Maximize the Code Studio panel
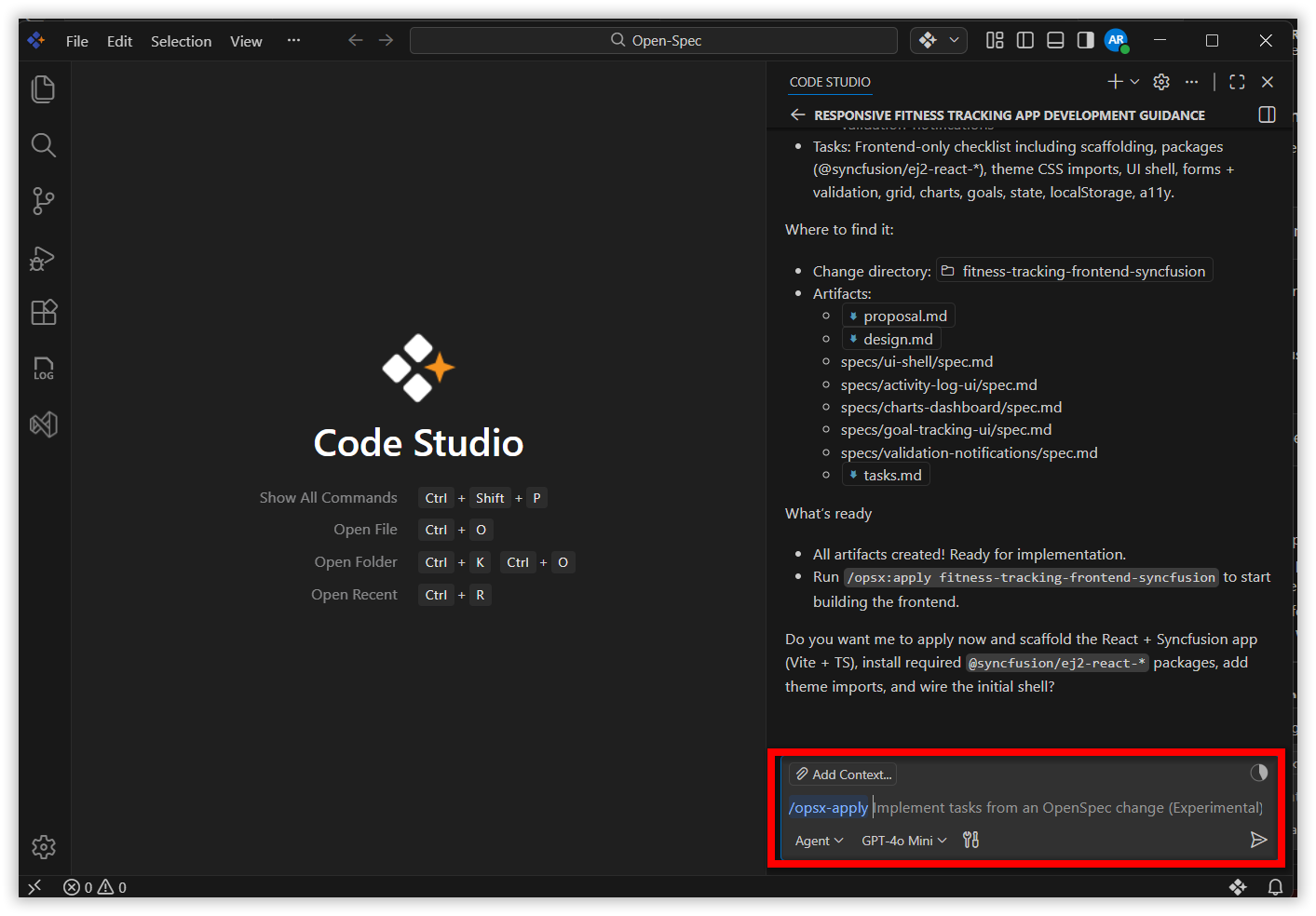The height and width of the screenshot is (916, 1316). pos(1237,82)
